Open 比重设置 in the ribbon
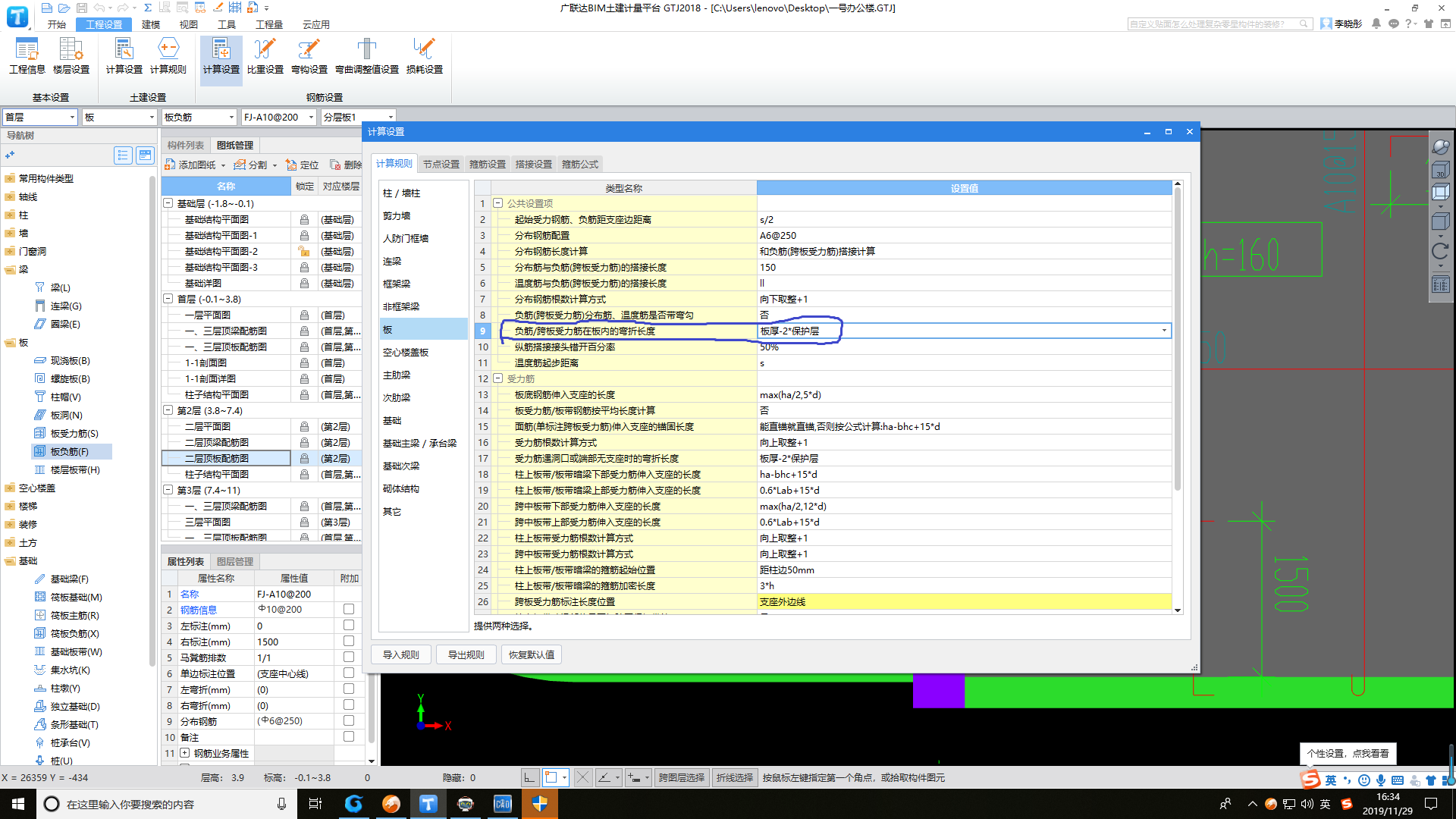Viewport: 1456px width, 819px height. pyautogui.click(x=265, y=56)
